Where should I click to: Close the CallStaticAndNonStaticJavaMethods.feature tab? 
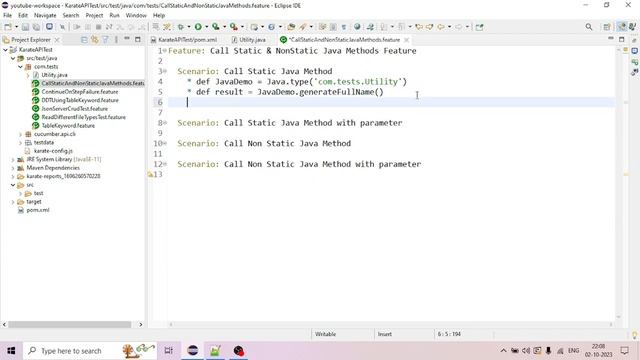406,40
